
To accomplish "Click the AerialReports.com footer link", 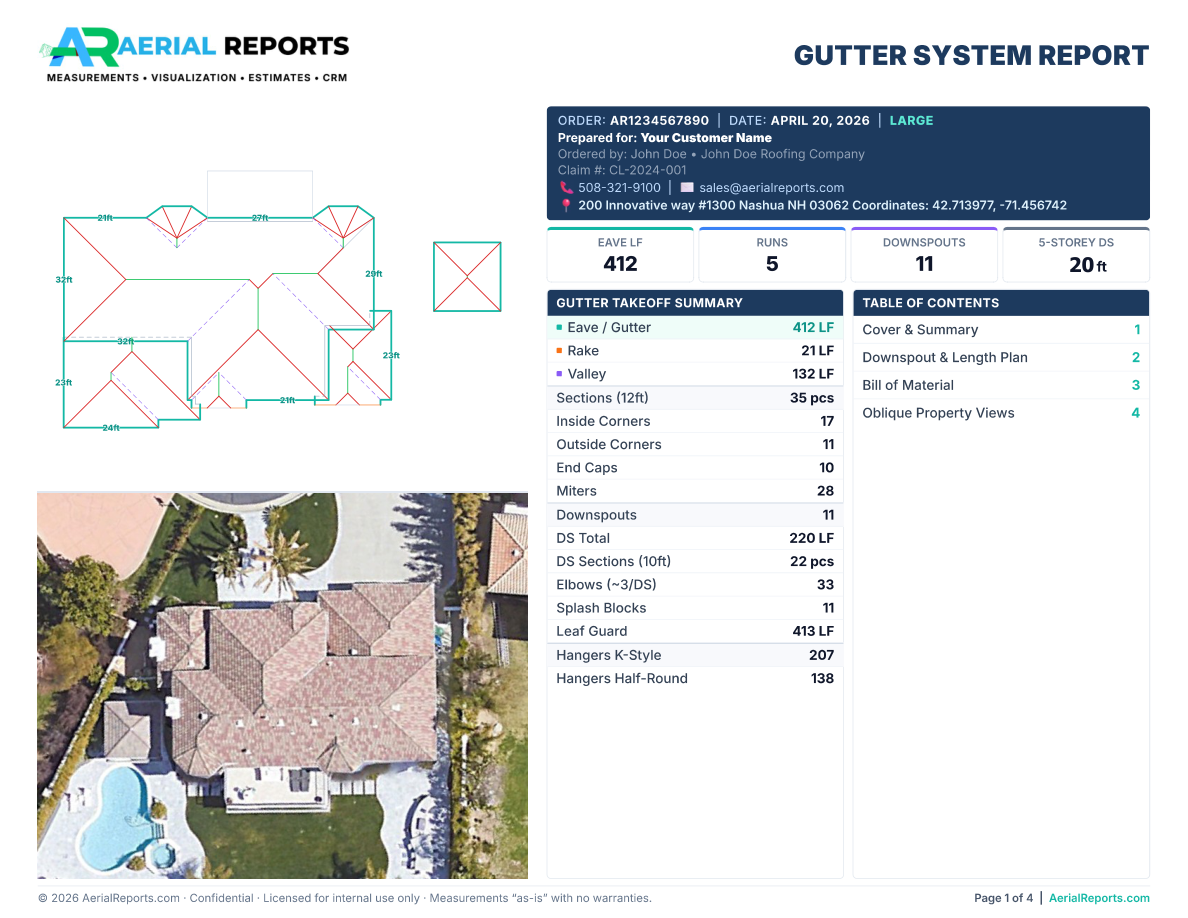I will (x=1099, y=898).
